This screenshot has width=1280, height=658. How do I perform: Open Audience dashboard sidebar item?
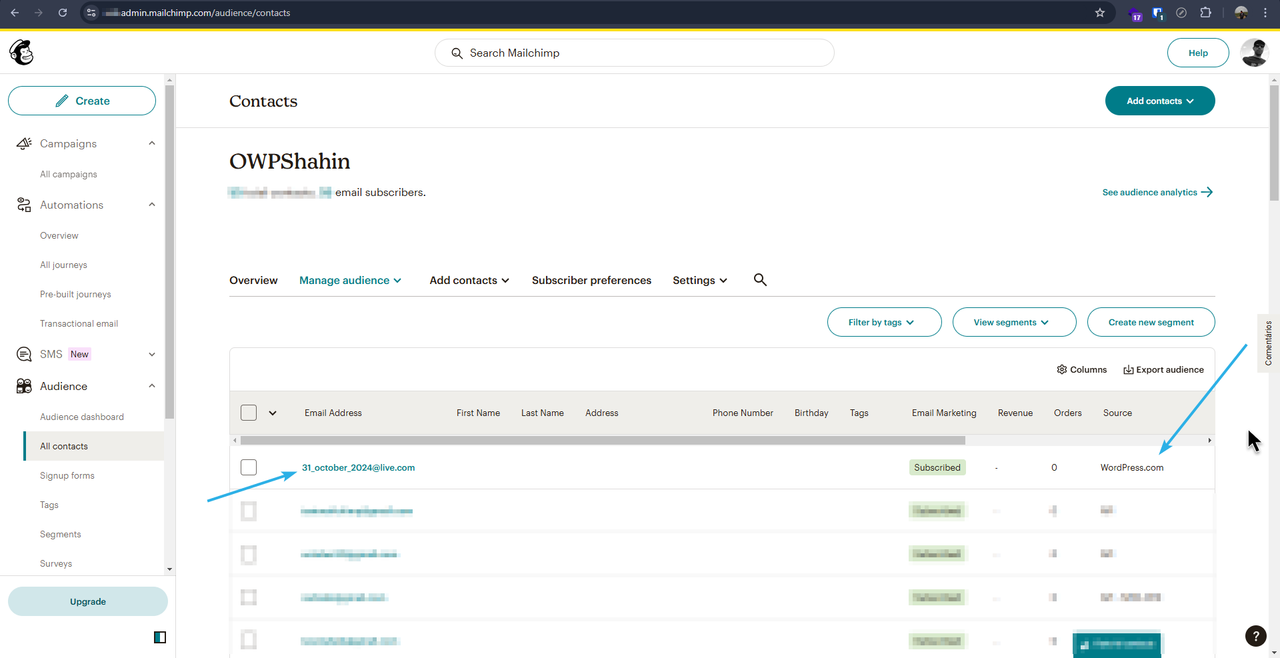(x=82, y=417)
